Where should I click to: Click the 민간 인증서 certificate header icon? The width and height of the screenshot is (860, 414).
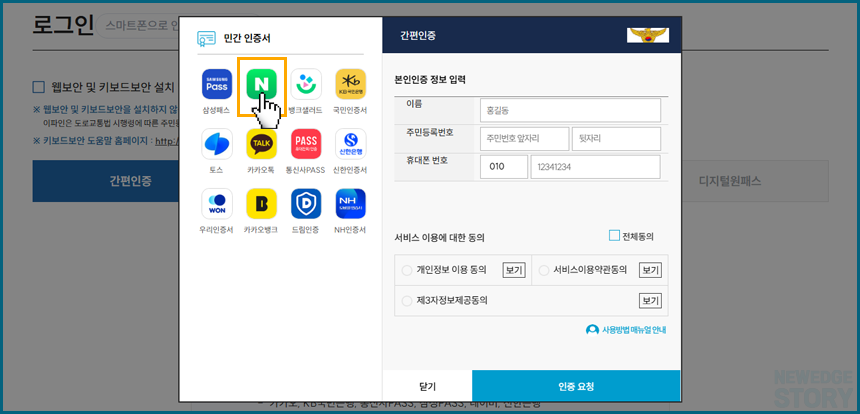pyautogui.click(x=206, y=38)
